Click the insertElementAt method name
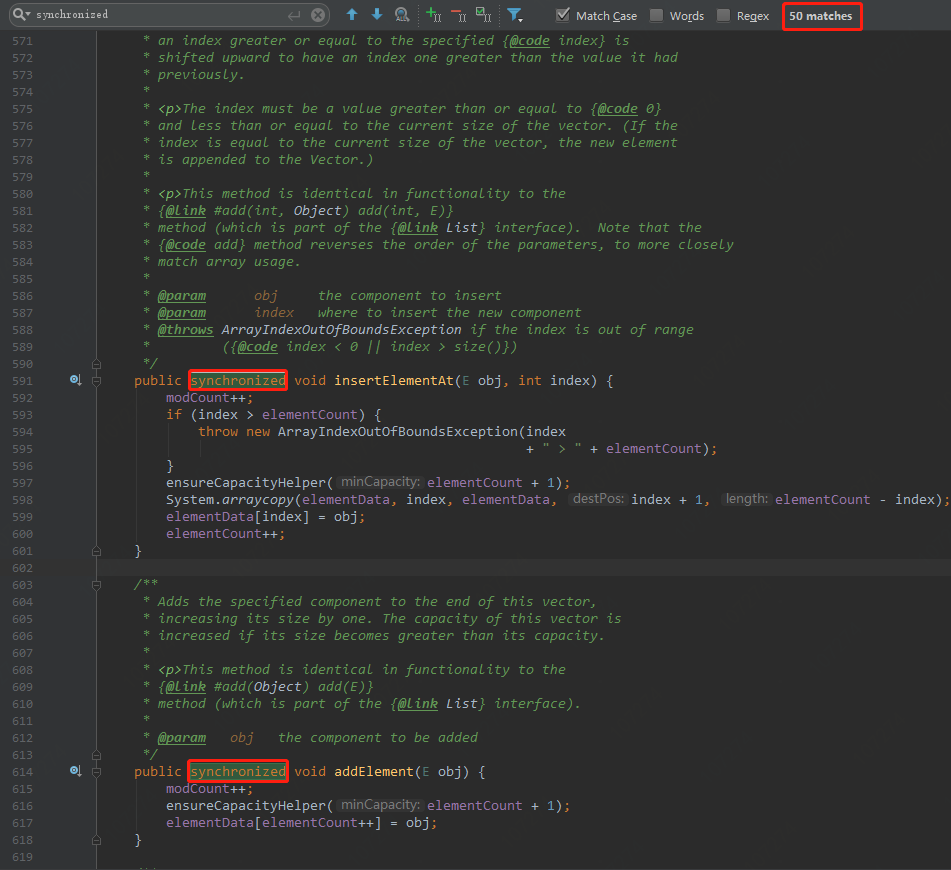The height and width of the screenshot is (870, 951). click(394, 380)
